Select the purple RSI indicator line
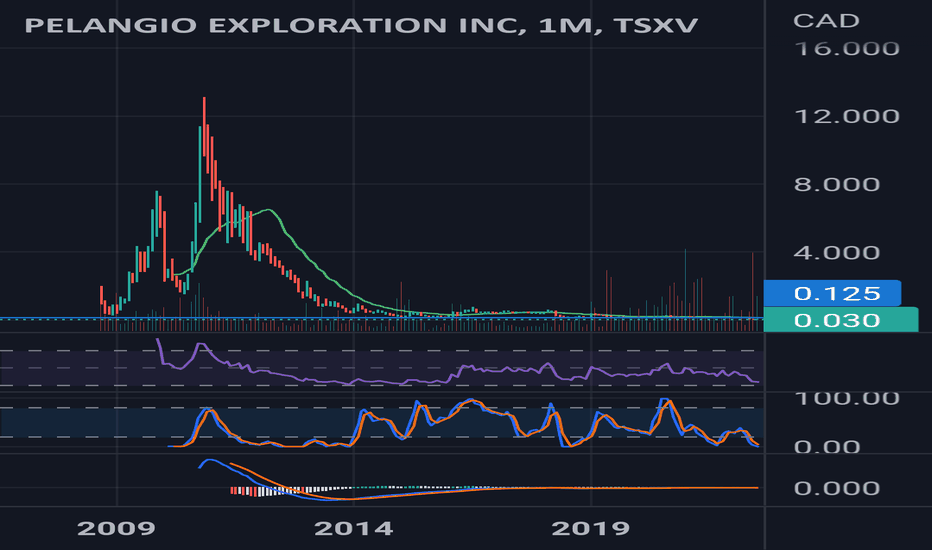 click(x=458, y=372)
